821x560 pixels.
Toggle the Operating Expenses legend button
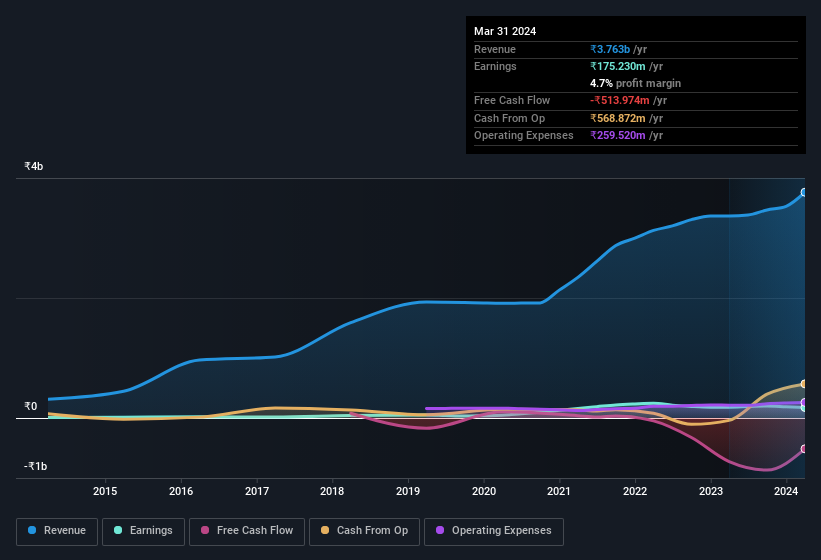pos(494,531)
